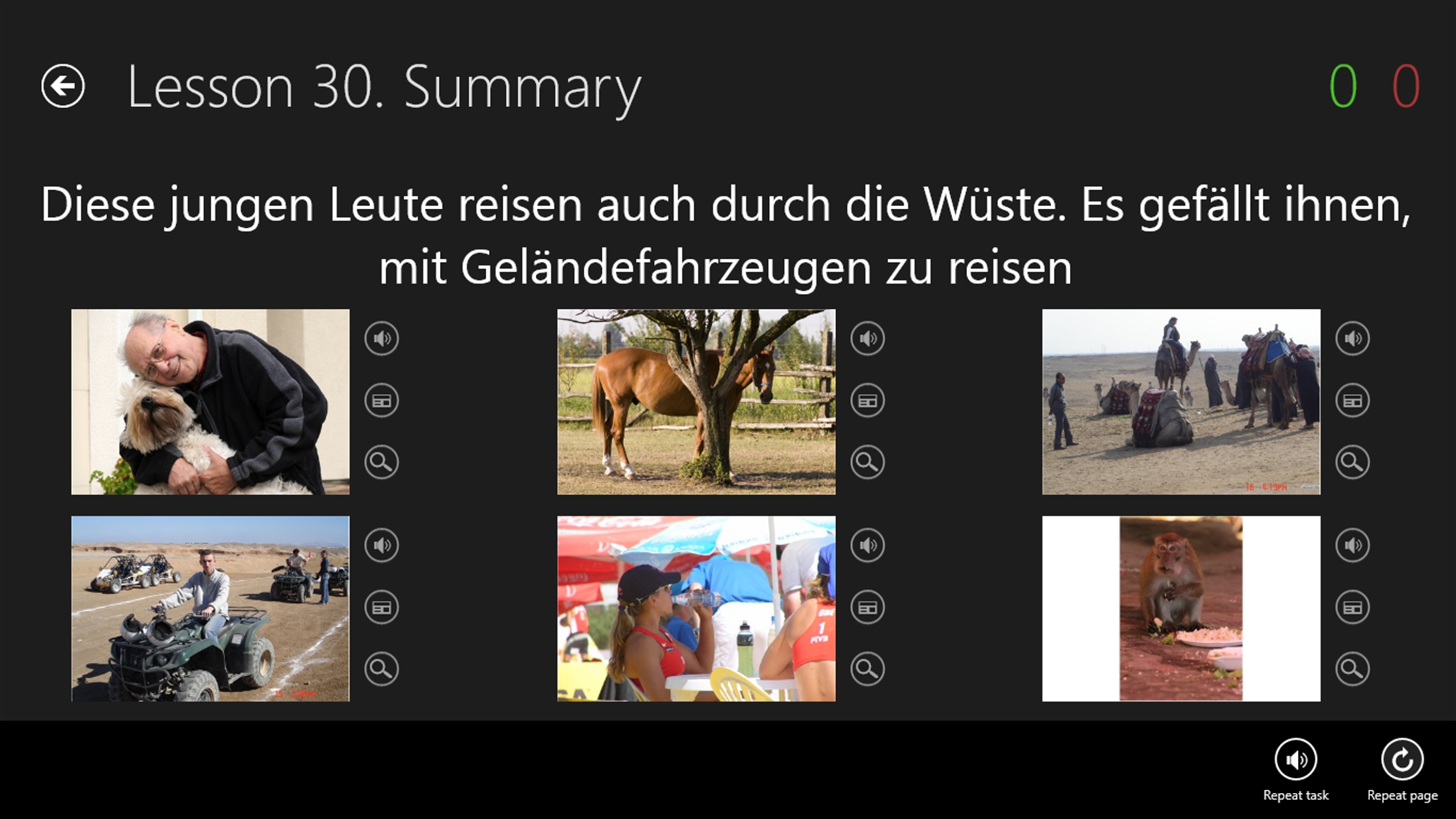The image size is (1456, 819).
Task: Choose the camels in desert picture
Action: [x=1181, y=402]
